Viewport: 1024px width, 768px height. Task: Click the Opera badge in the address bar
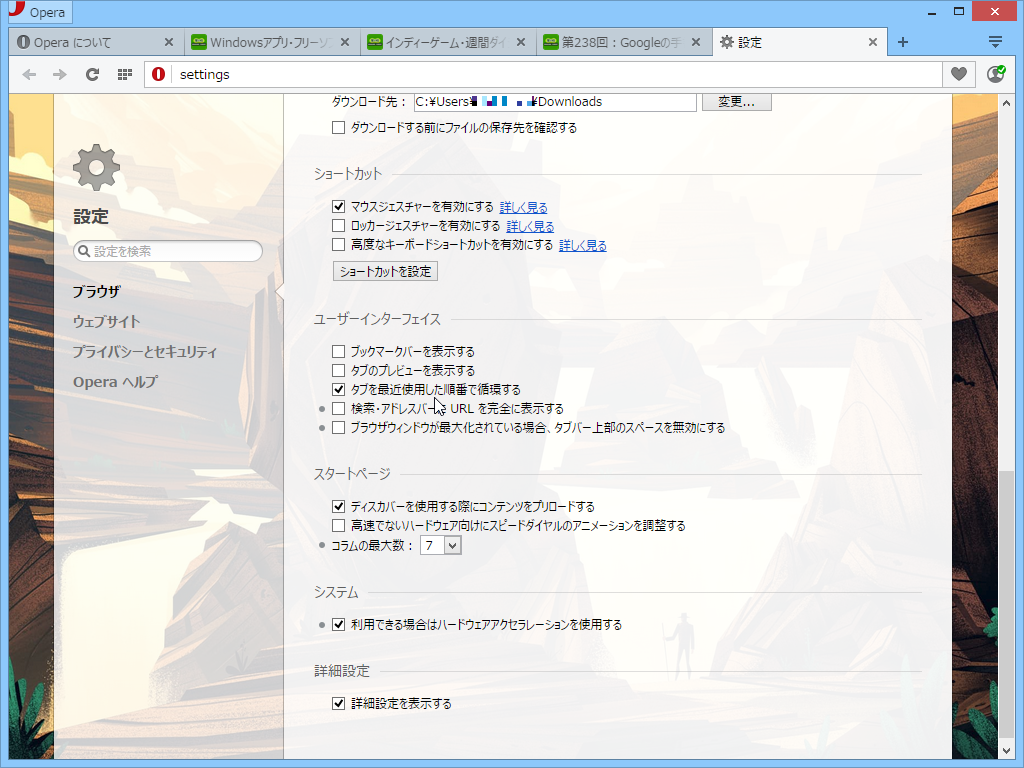160,74
